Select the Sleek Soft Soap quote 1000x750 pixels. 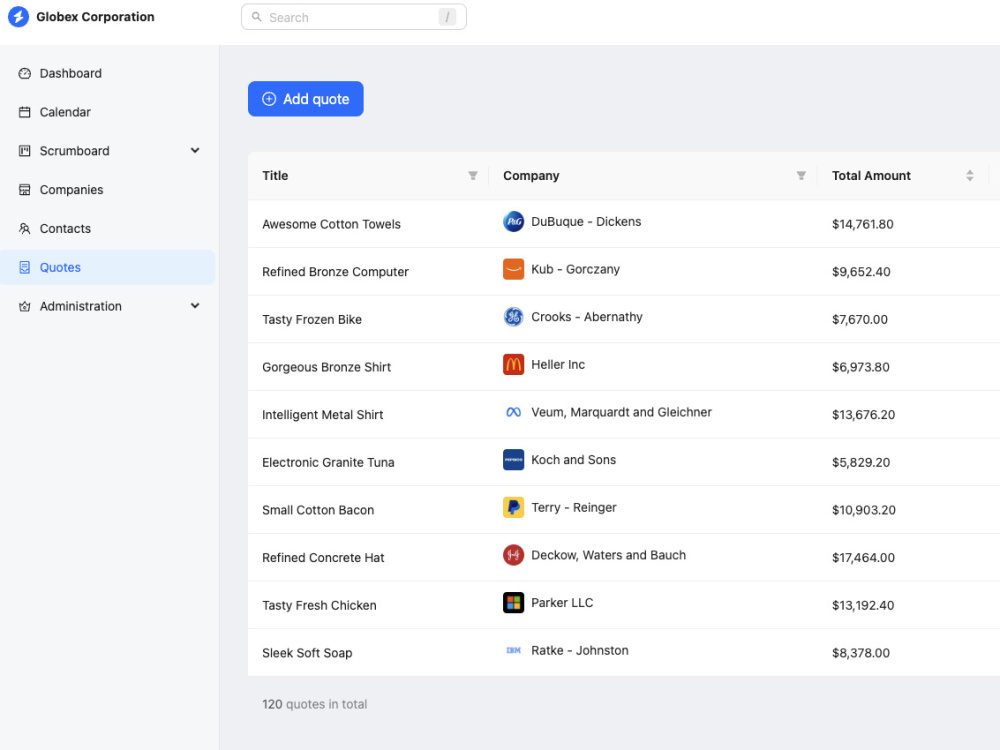point(307,653)
